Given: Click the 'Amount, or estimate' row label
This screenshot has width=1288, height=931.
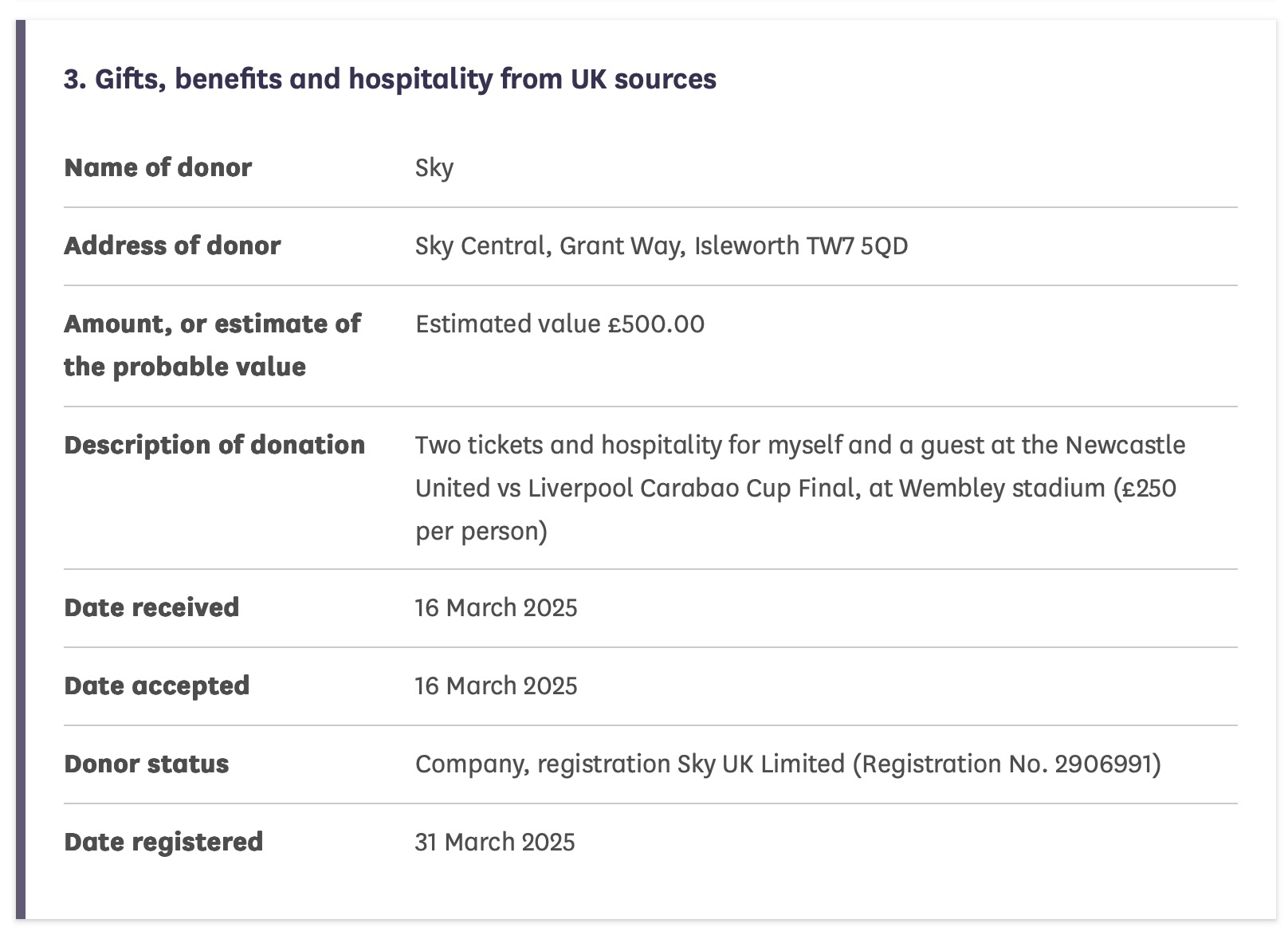Looking at the screenshot, I should [x=212, y=345].
